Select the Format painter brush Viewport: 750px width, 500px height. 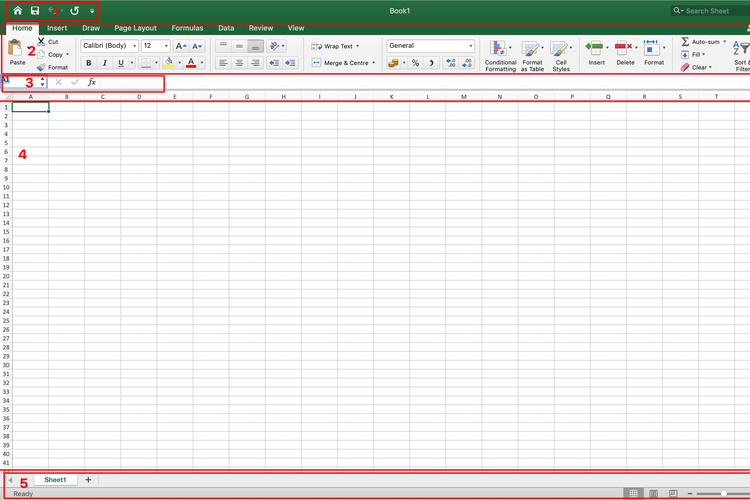pos(42,67)
